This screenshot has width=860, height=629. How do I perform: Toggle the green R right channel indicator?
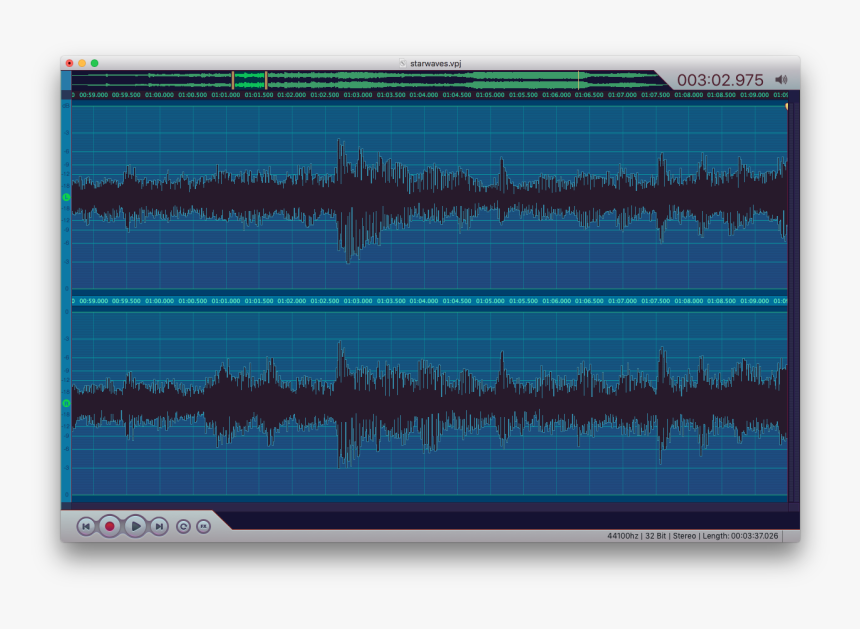tap(66, 403)
